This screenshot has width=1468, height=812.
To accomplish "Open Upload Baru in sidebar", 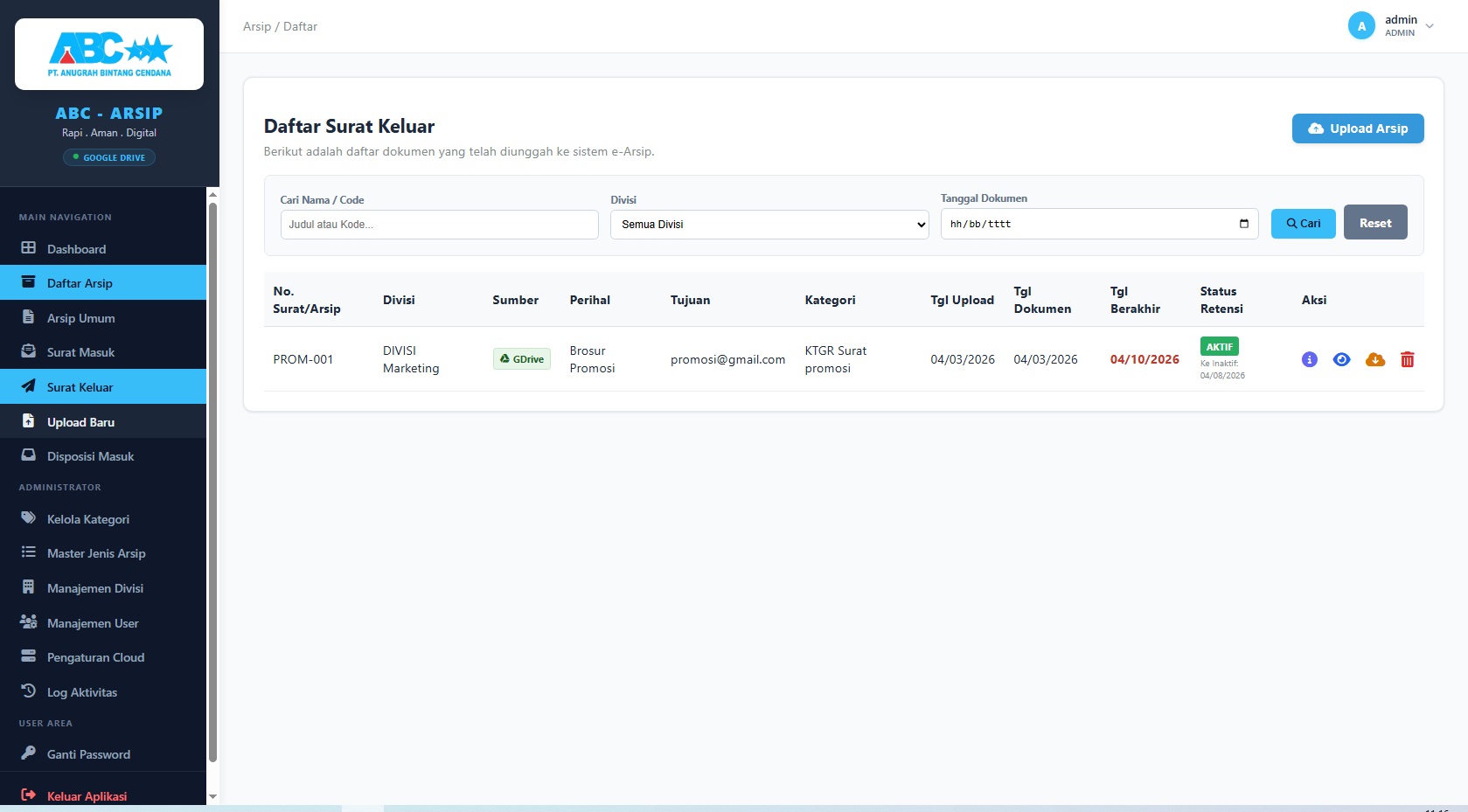I will pyautogui.click(x=103, y=421).
